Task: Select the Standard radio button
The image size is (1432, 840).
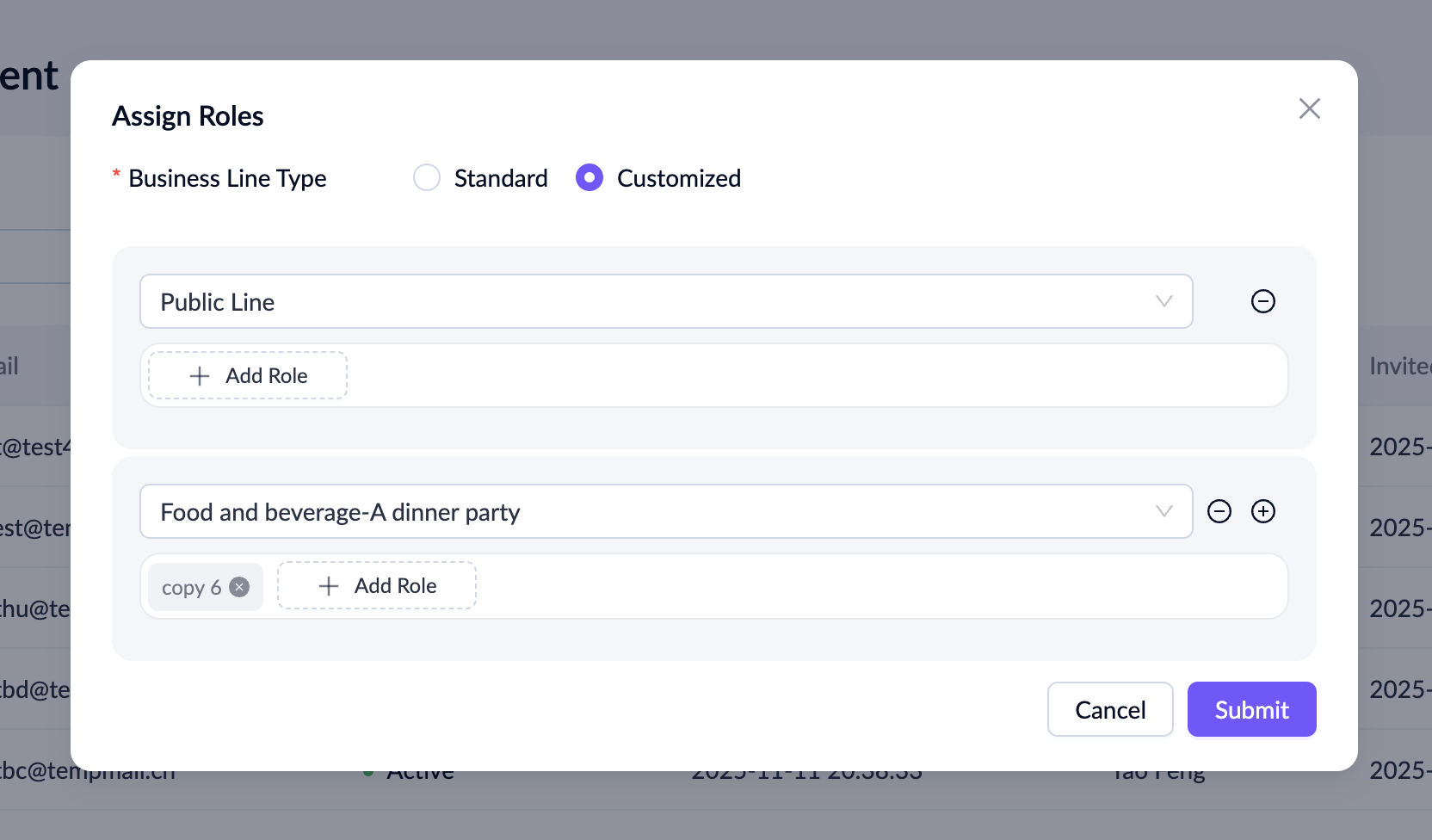Action: coord(427,178)
